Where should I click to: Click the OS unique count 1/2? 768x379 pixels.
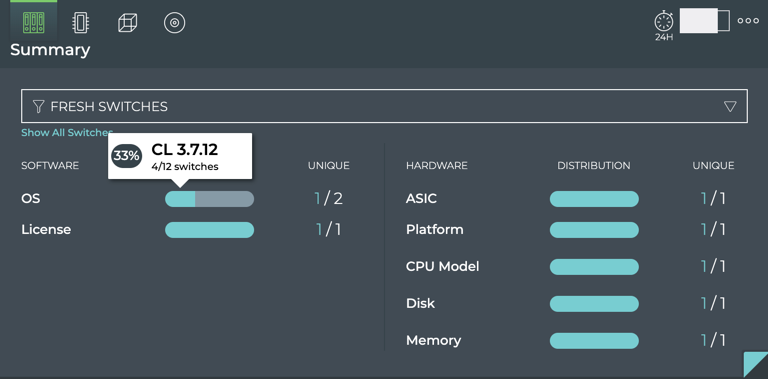pyautogui.click(x=329, y=199)
